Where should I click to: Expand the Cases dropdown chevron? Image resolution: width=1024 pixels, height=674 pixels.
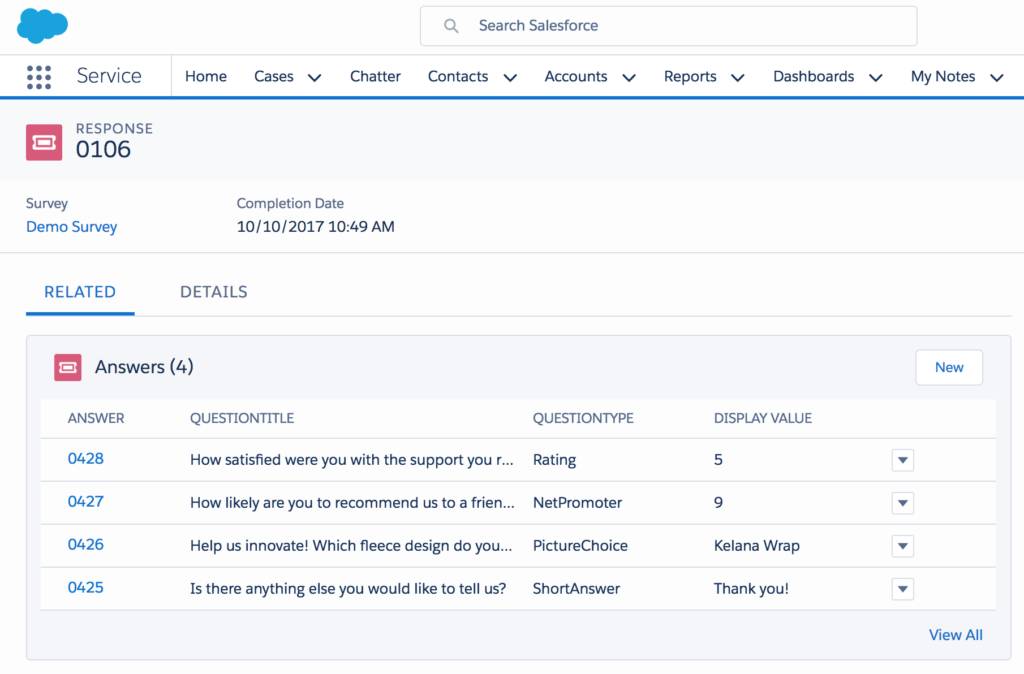[314, 78]
